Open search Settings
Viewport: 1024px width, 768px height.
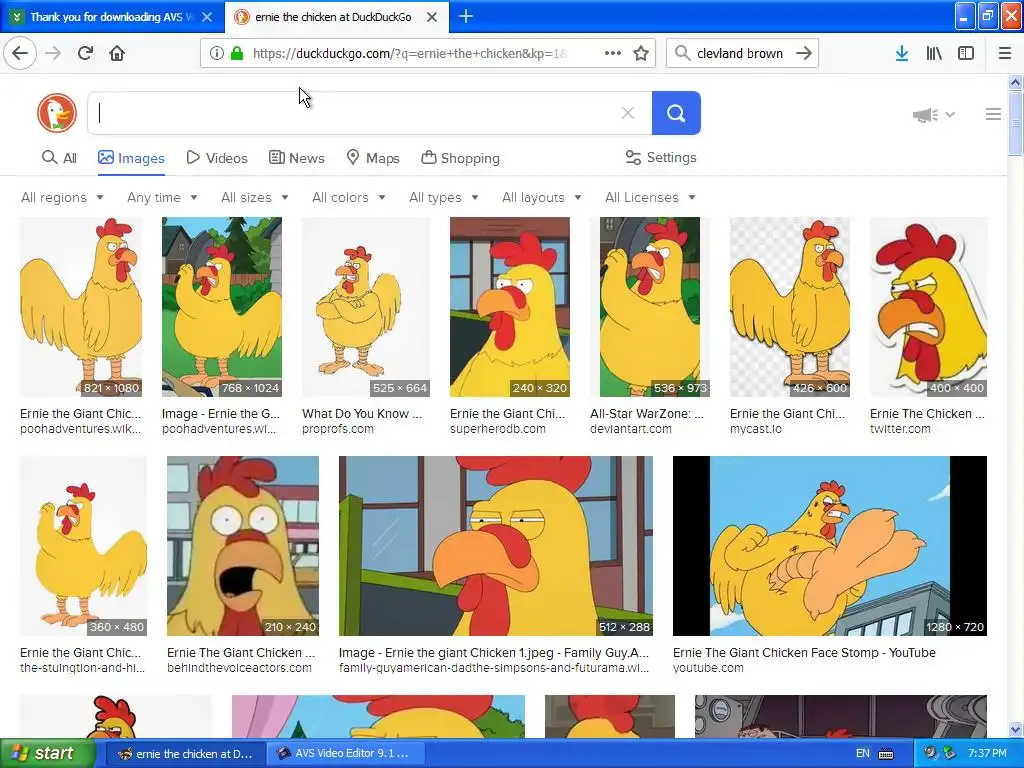(661, 157)
